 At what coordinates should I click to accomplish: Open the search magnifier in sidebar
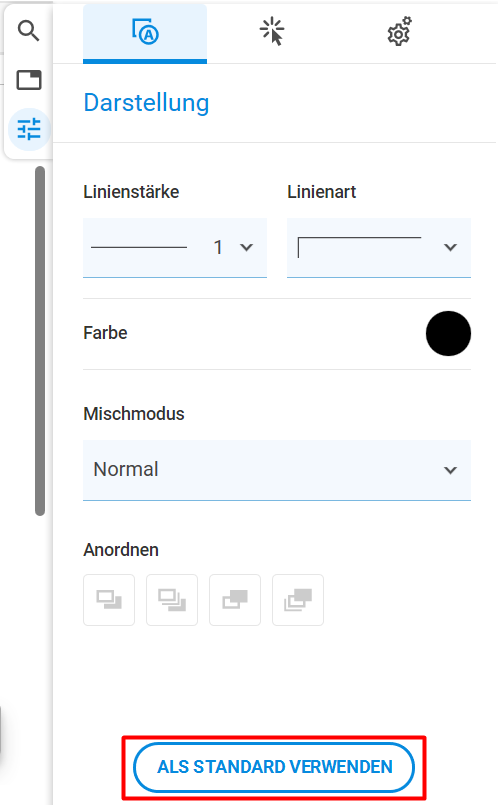28,31
